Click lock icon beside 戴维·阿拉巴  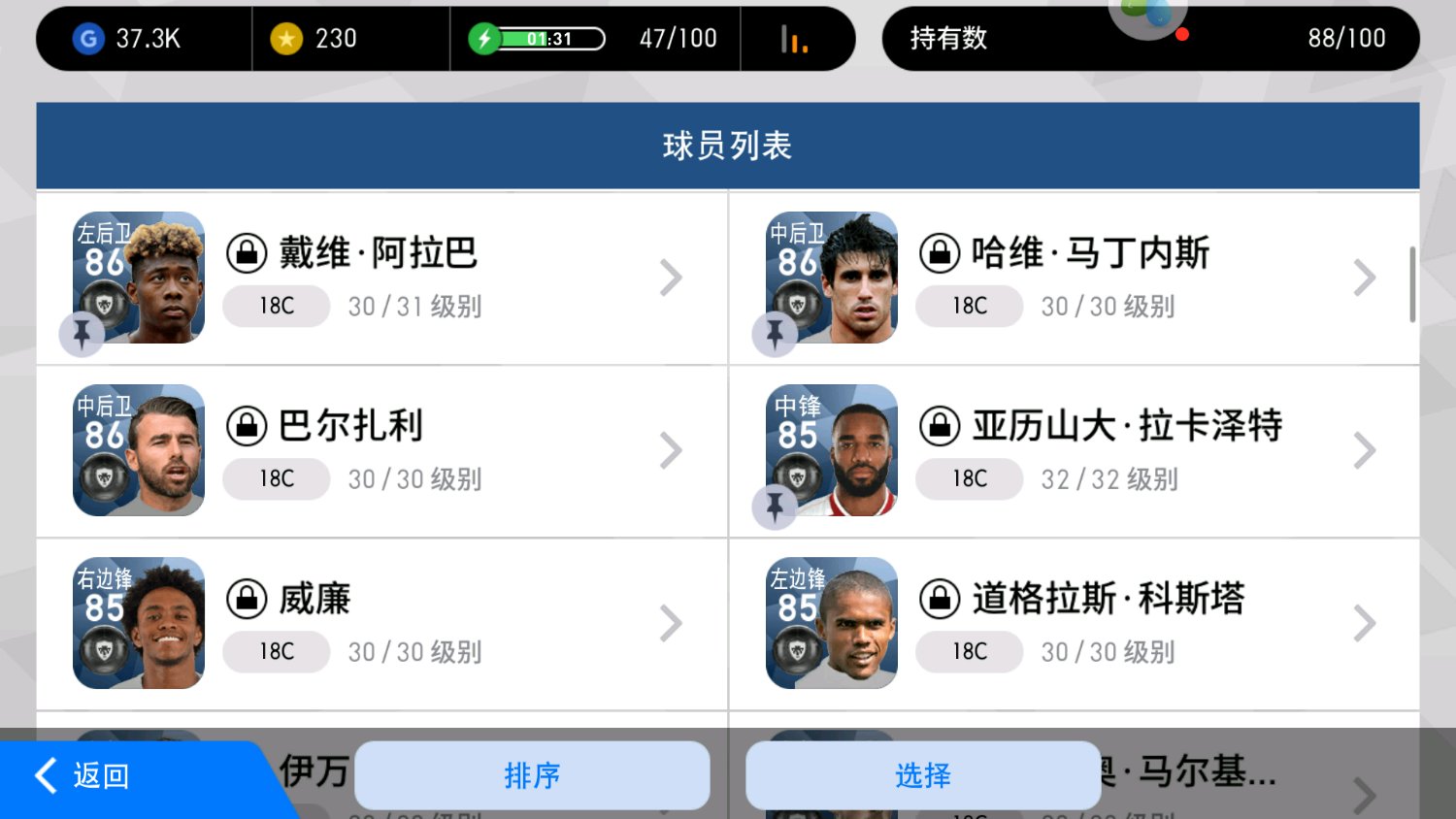click(247, 253)
